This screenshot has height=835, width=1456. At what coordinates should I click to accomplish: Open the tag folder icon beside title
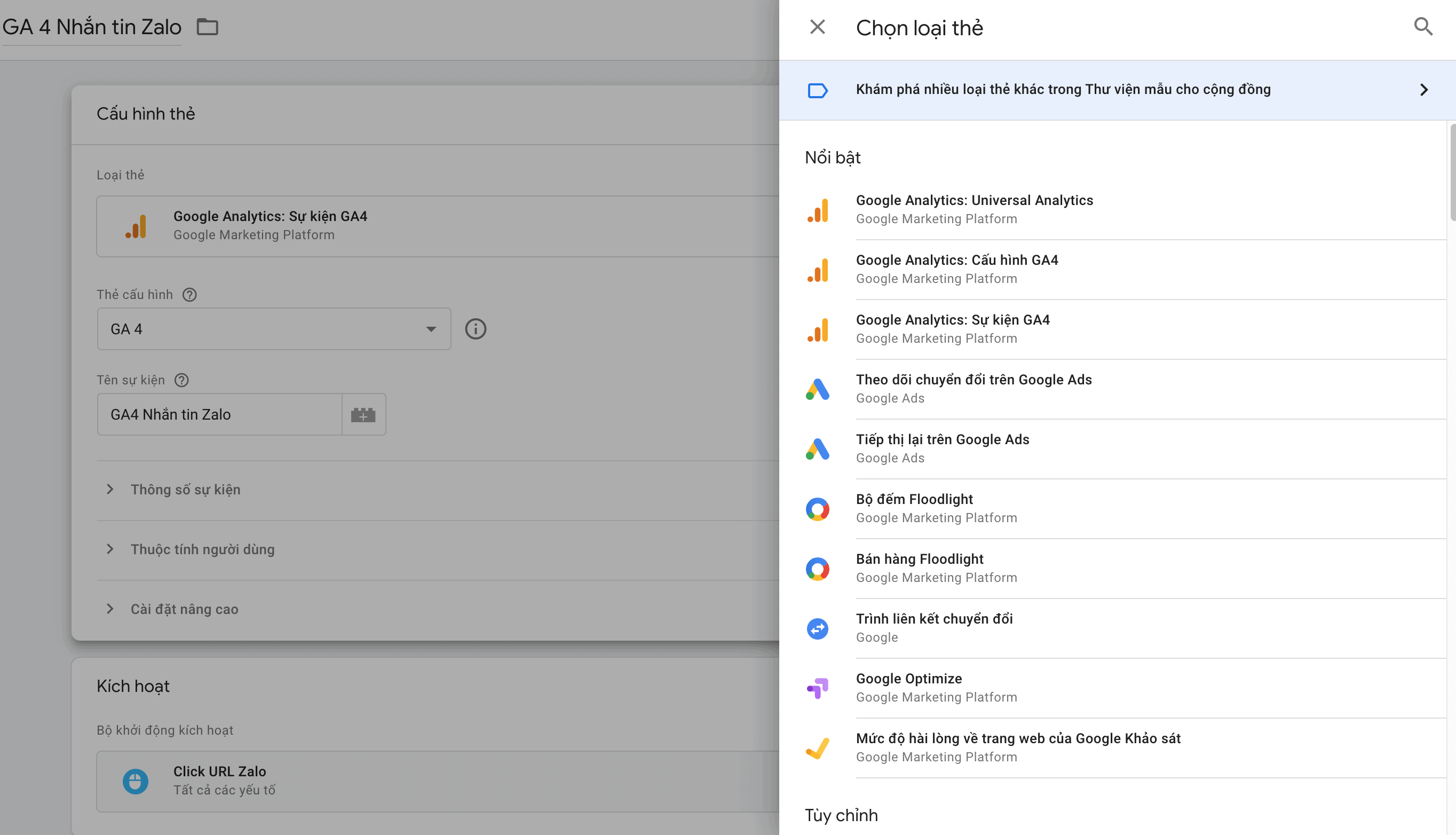pos(207,27)
